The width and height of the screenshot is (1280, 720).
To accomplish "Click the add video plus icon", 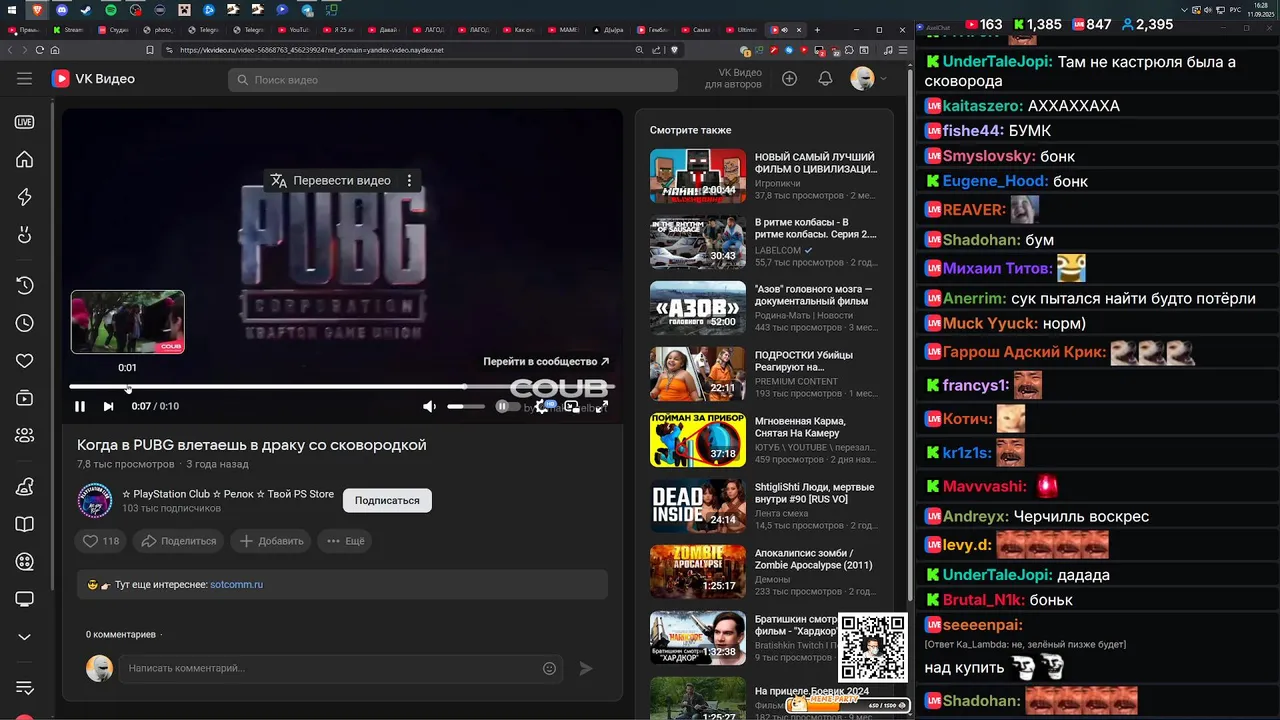I will point(789,79).
